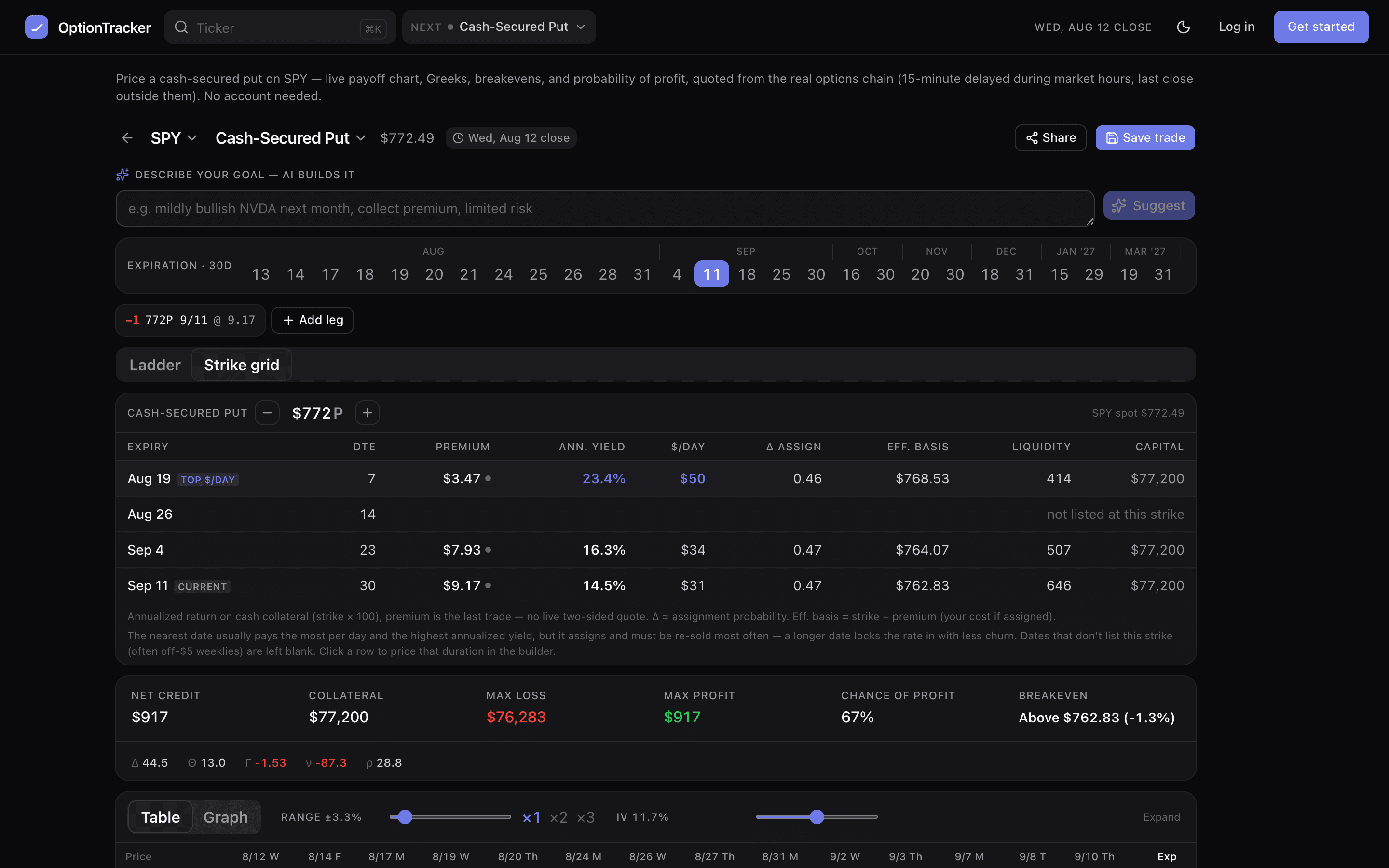This screenshot has width=1389, height=868.
Task: Click the Share button
Action: tap(1050, 138)
